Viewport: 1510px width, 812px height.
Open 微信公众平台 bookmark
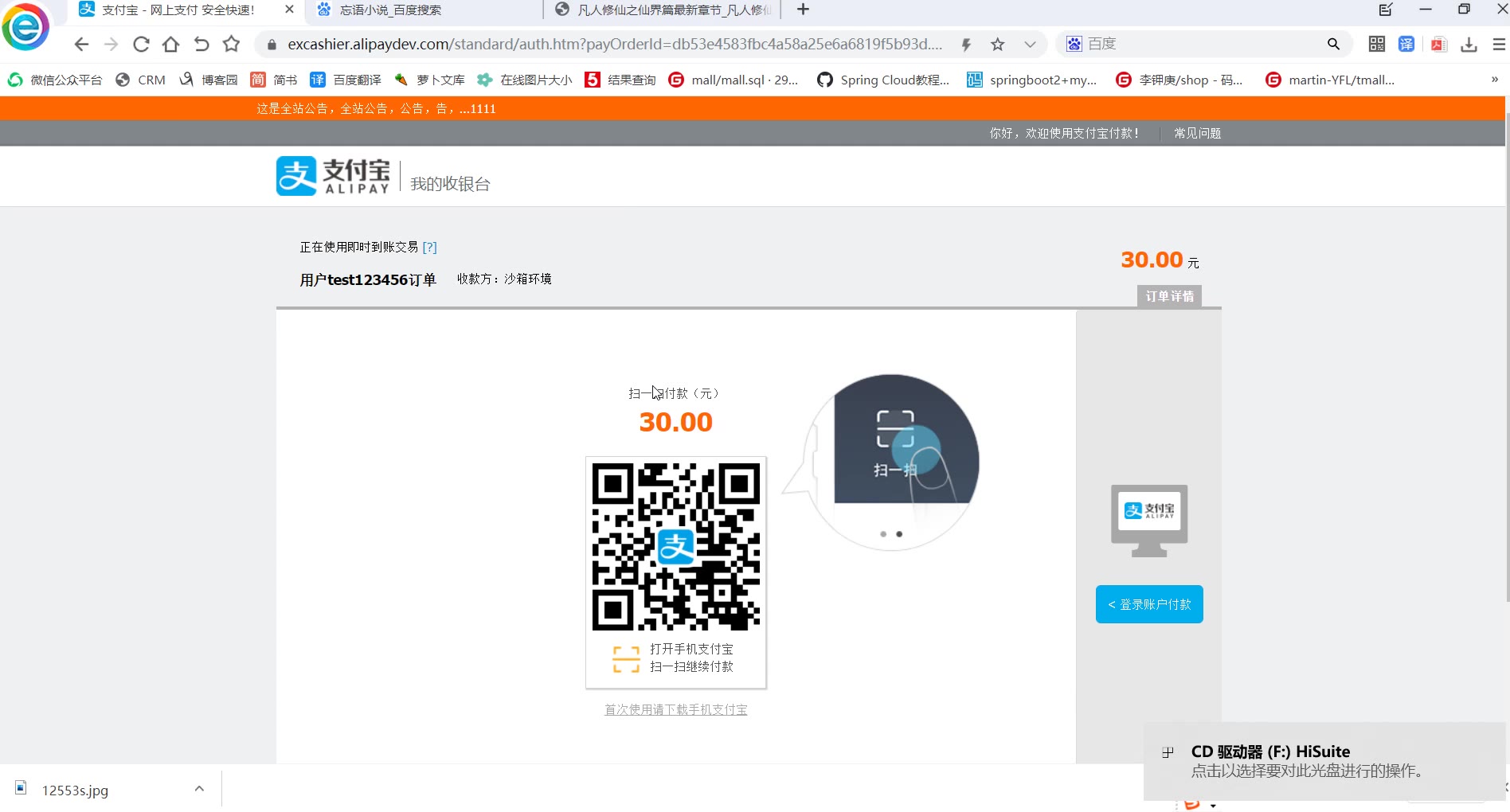55,80
